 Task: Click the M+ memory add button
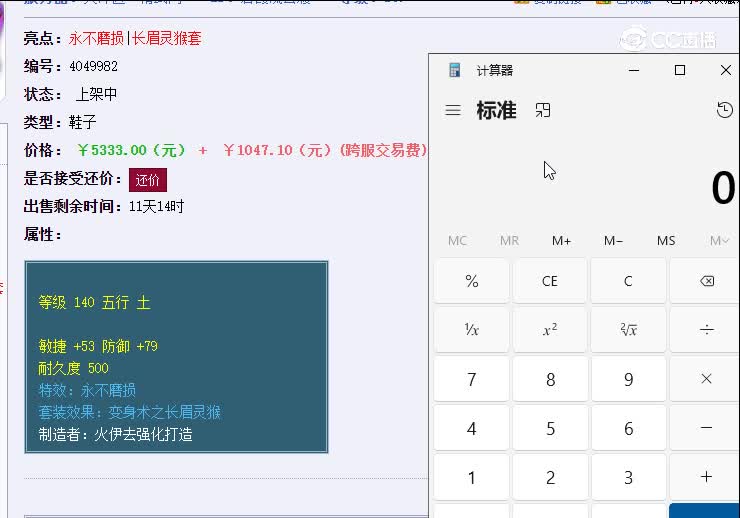[x=562, y=241]
